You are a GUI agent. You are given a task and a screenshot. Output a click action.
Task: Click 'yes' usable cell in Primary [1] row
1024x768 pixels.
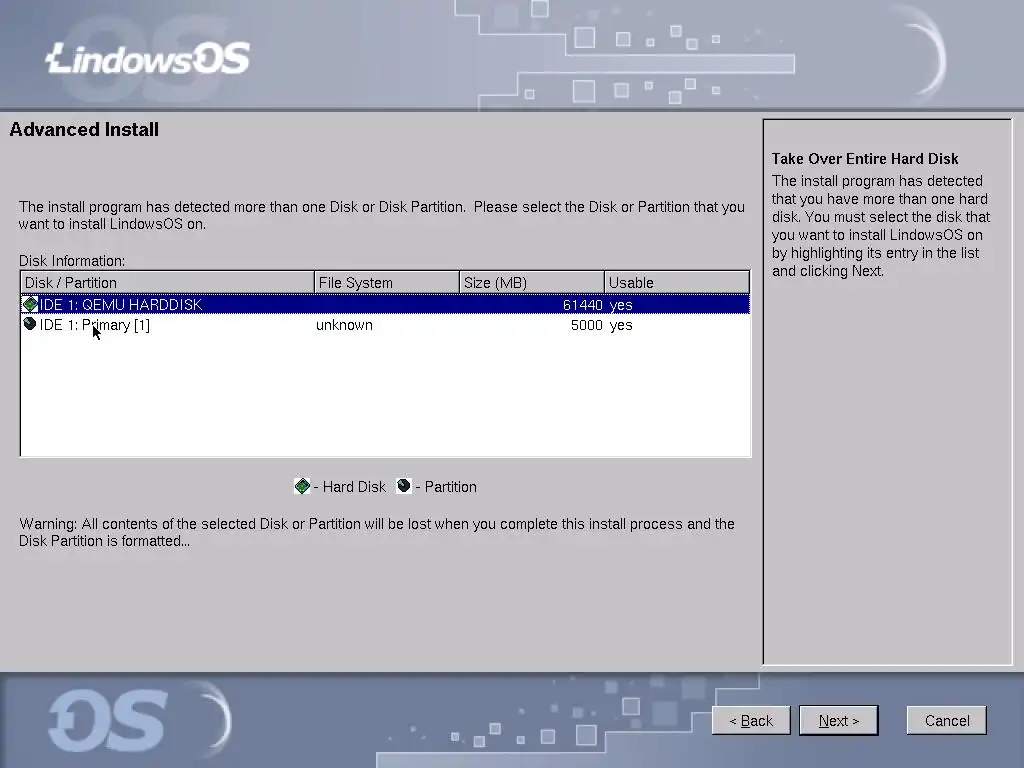[x=620, y=325]
